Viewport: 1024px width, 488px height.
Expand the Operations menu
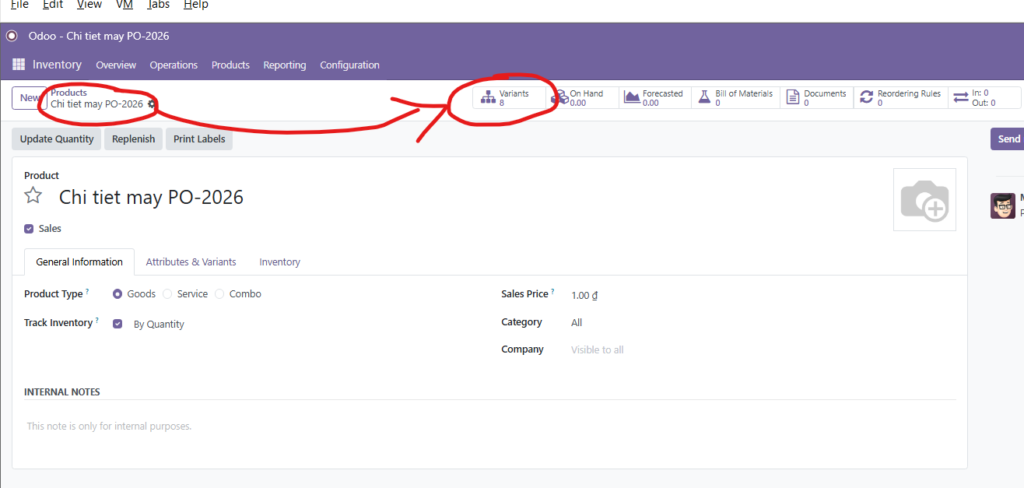pos(174,65)
